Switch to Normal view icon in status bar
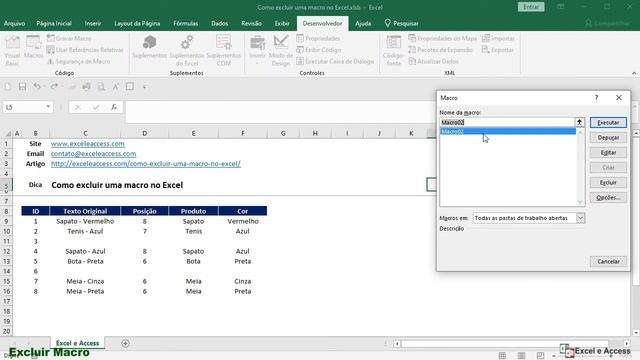Viewport: 640px width, 360px height. coord(502,356)
